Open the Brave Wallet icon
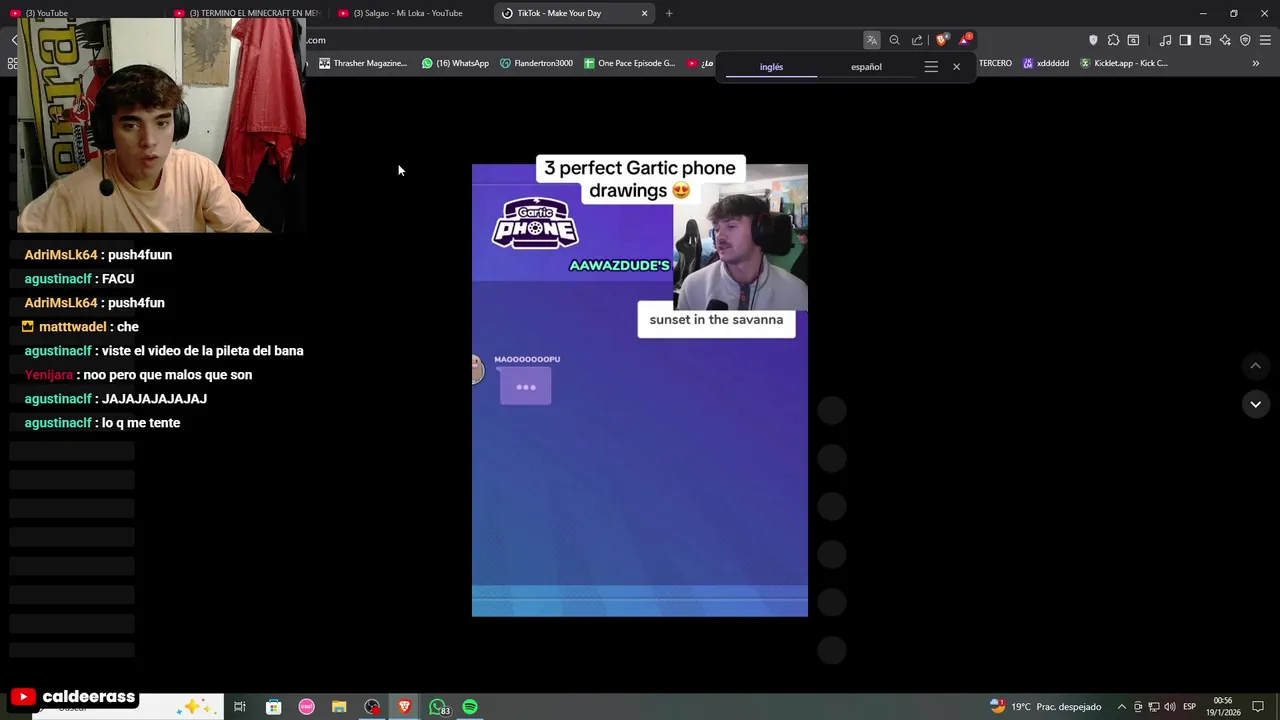This screenshot has height=720, width=1280. pyautogui.click(x=1205, y=40)
